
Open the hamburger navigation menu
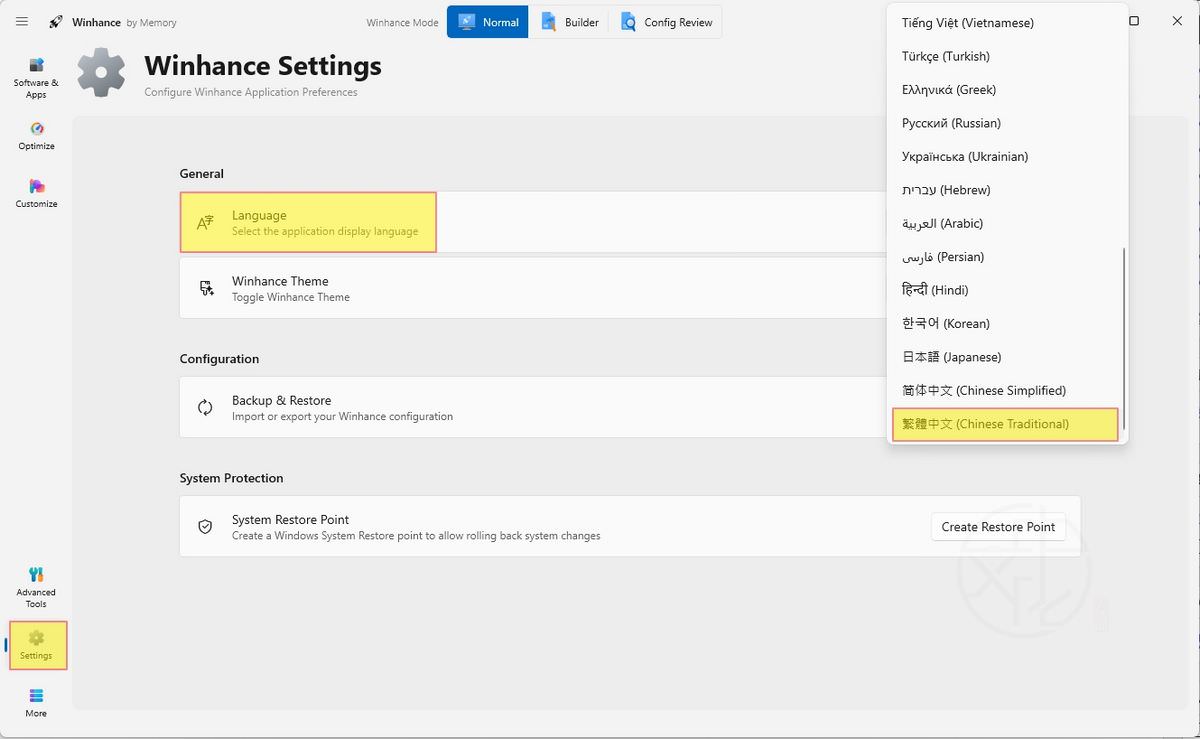[22, 22]
